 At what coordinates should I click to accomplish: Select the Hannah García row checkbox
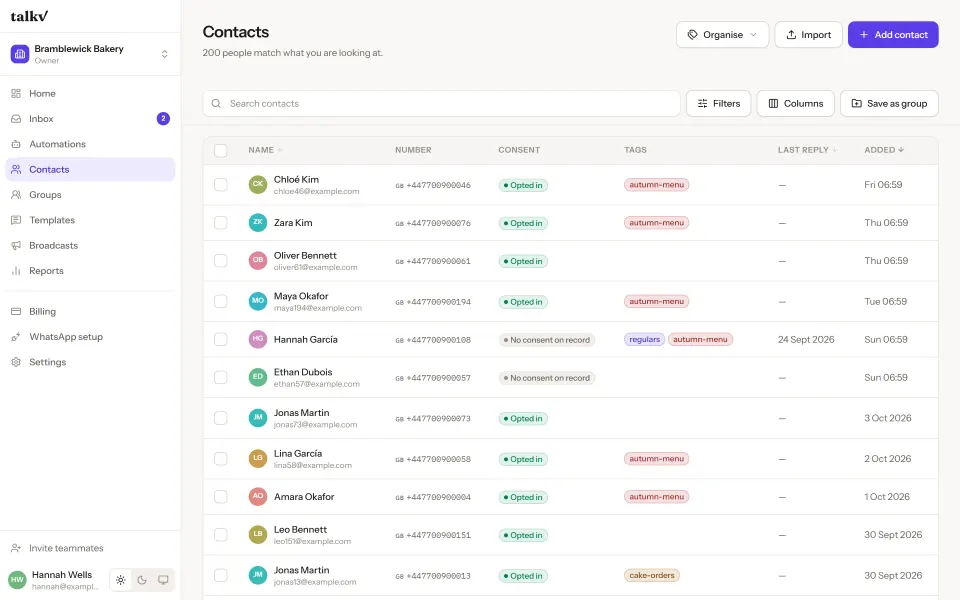(x=220, y=339)
